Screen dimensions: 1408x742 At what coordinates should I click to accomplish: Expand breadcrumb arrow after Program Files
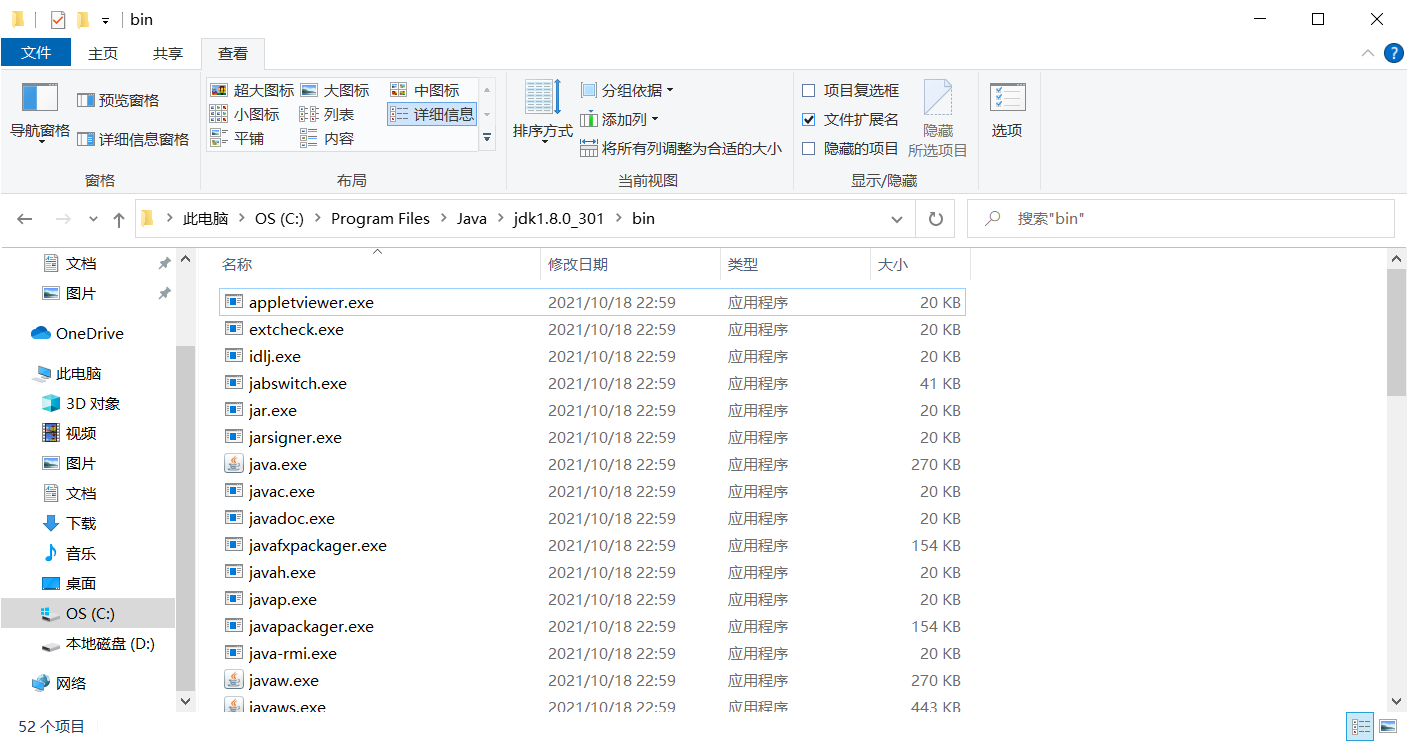pos(444,218)
